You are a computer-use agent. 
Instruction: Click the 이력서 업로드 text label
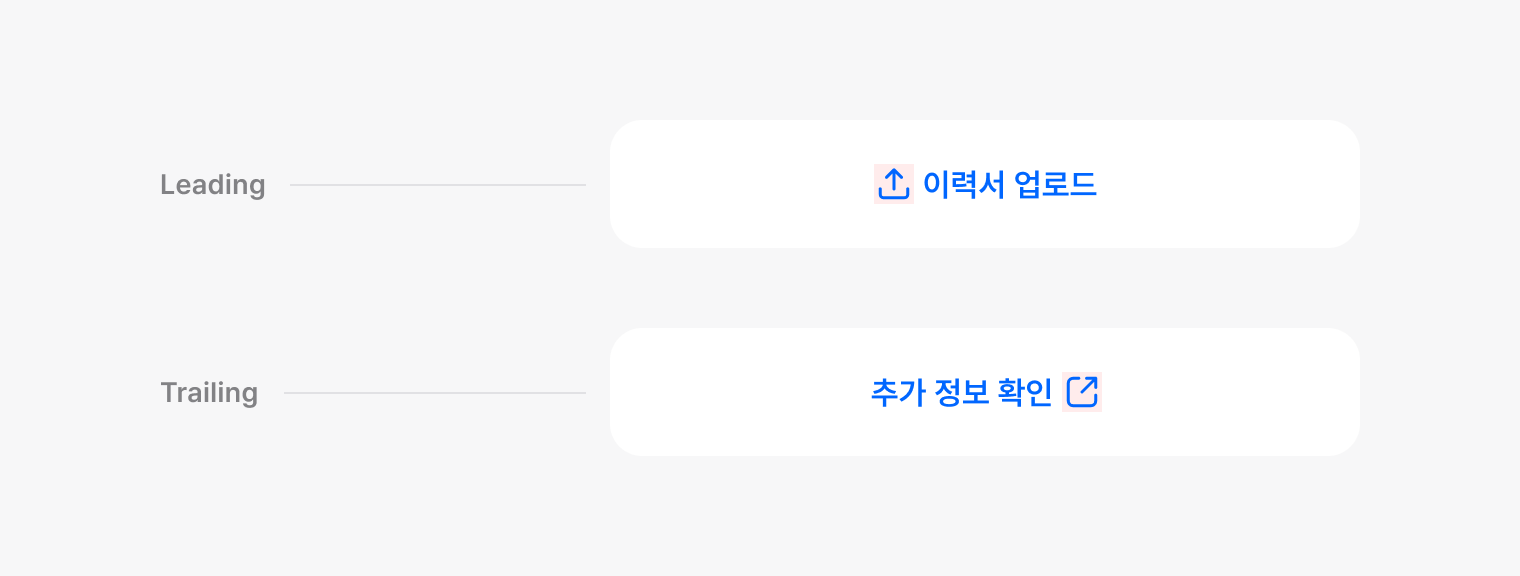point(1009,185)
